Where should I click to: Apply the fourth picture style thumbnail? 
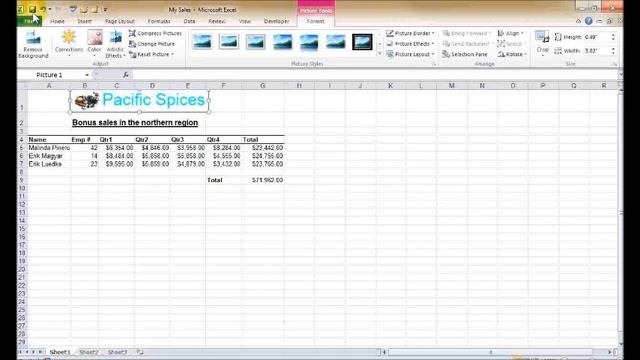[282, 42]
